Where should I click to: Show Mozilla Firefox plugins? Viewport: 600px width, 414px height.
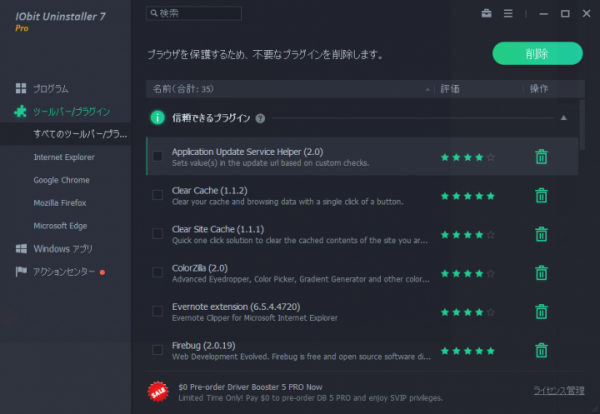point(60,203)
